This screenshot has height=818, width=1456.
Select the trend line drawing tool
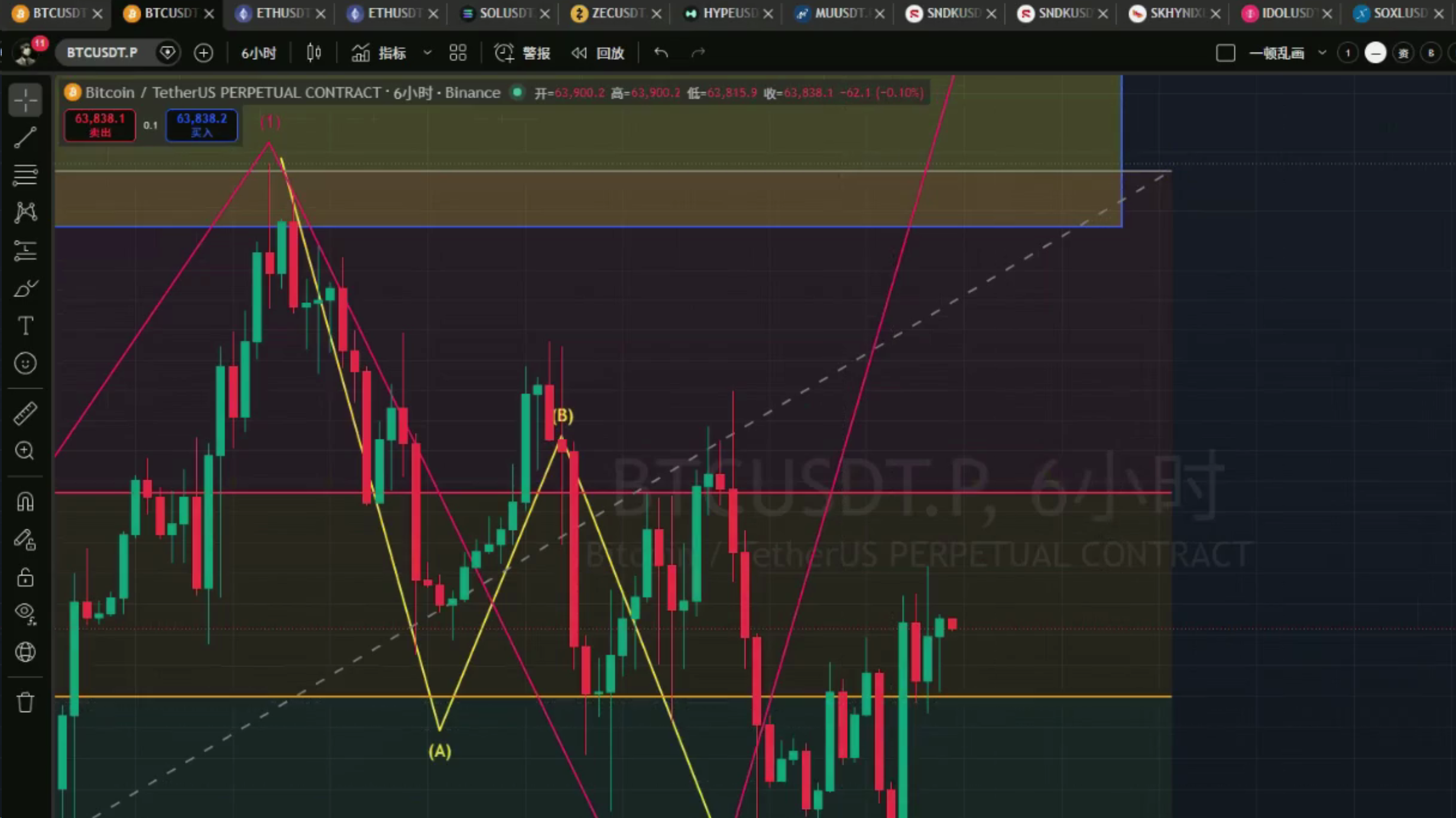coord(25,137)
